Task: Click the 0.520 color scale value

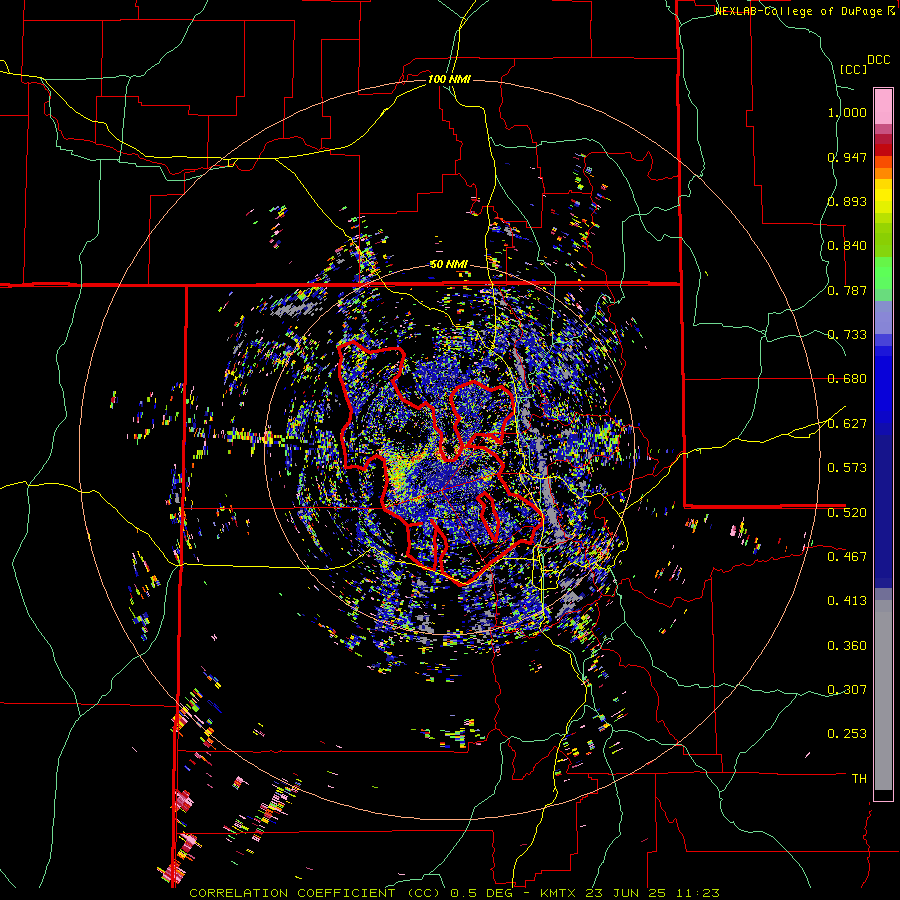Action: coord(847,512)
